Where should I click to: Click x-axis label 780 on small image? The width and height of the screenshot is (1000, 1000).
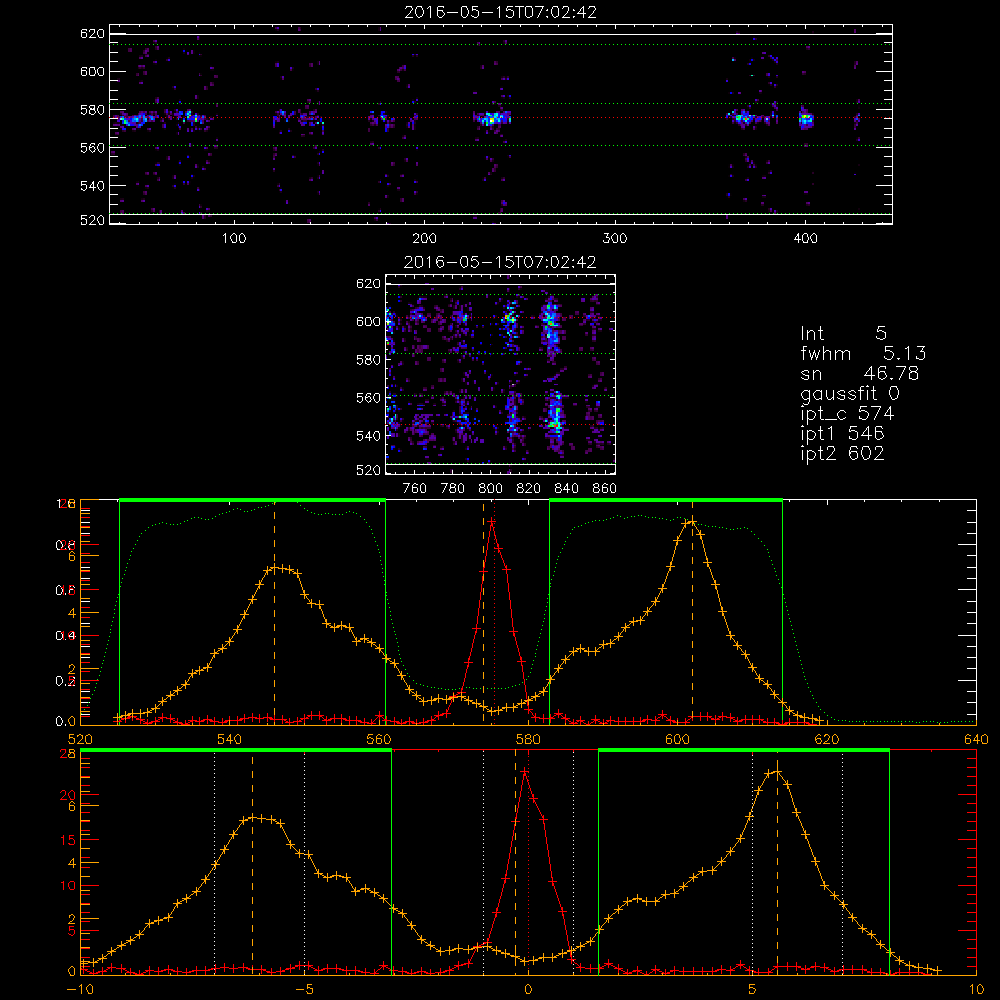tap(453, 489)
